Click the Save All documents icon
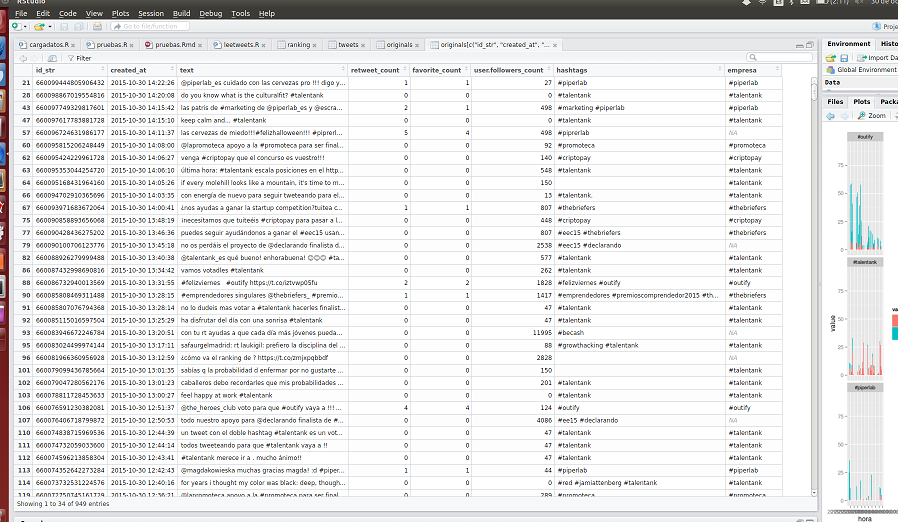This screenshot has width=898, height=522. coord(79,26)
